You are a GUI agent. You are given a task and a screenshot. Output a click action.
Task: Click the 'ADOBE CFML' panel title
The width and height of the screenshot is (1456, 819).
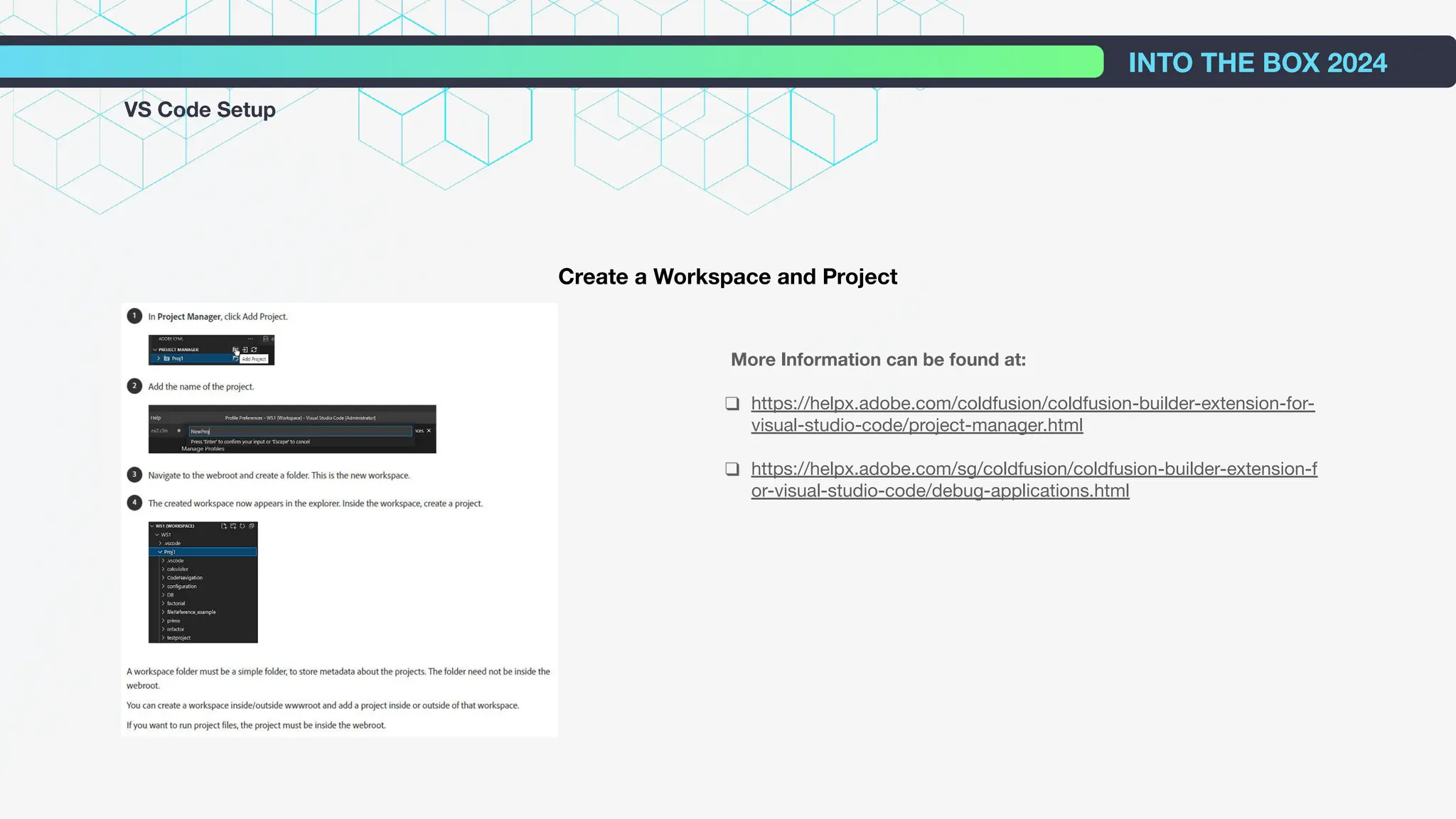tap(171, 339)
